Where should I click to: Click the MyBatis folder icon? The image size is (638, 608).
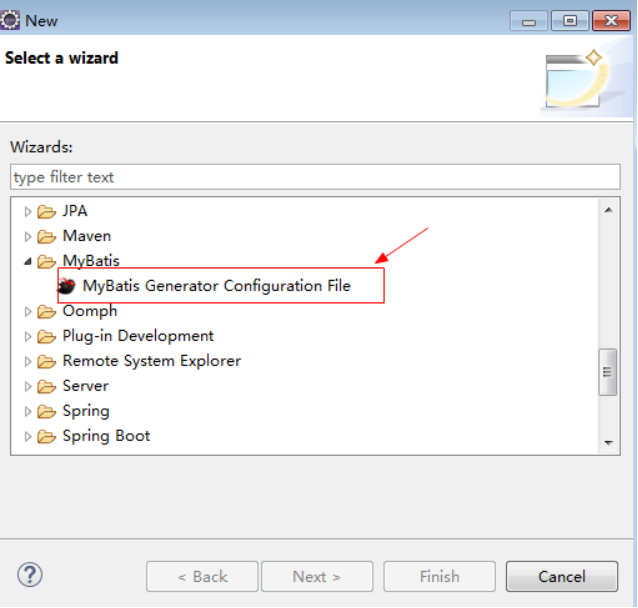pyautogui.click(x=46, y=262)
